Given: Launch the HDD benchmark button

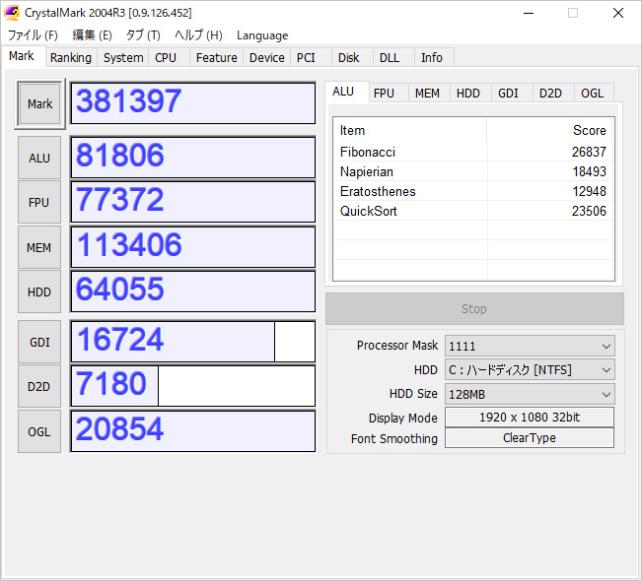Looking at the screenshot, I should pos(40,292).
